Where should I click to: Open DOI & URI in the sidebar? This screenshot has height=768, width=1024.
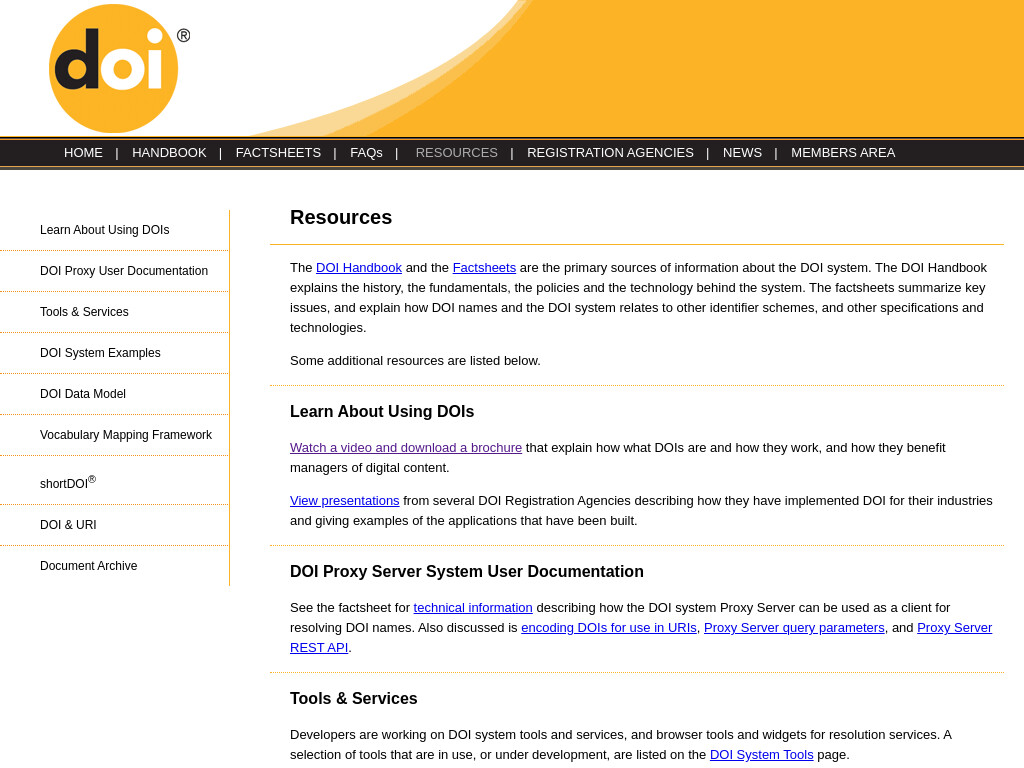pos(68,525)
